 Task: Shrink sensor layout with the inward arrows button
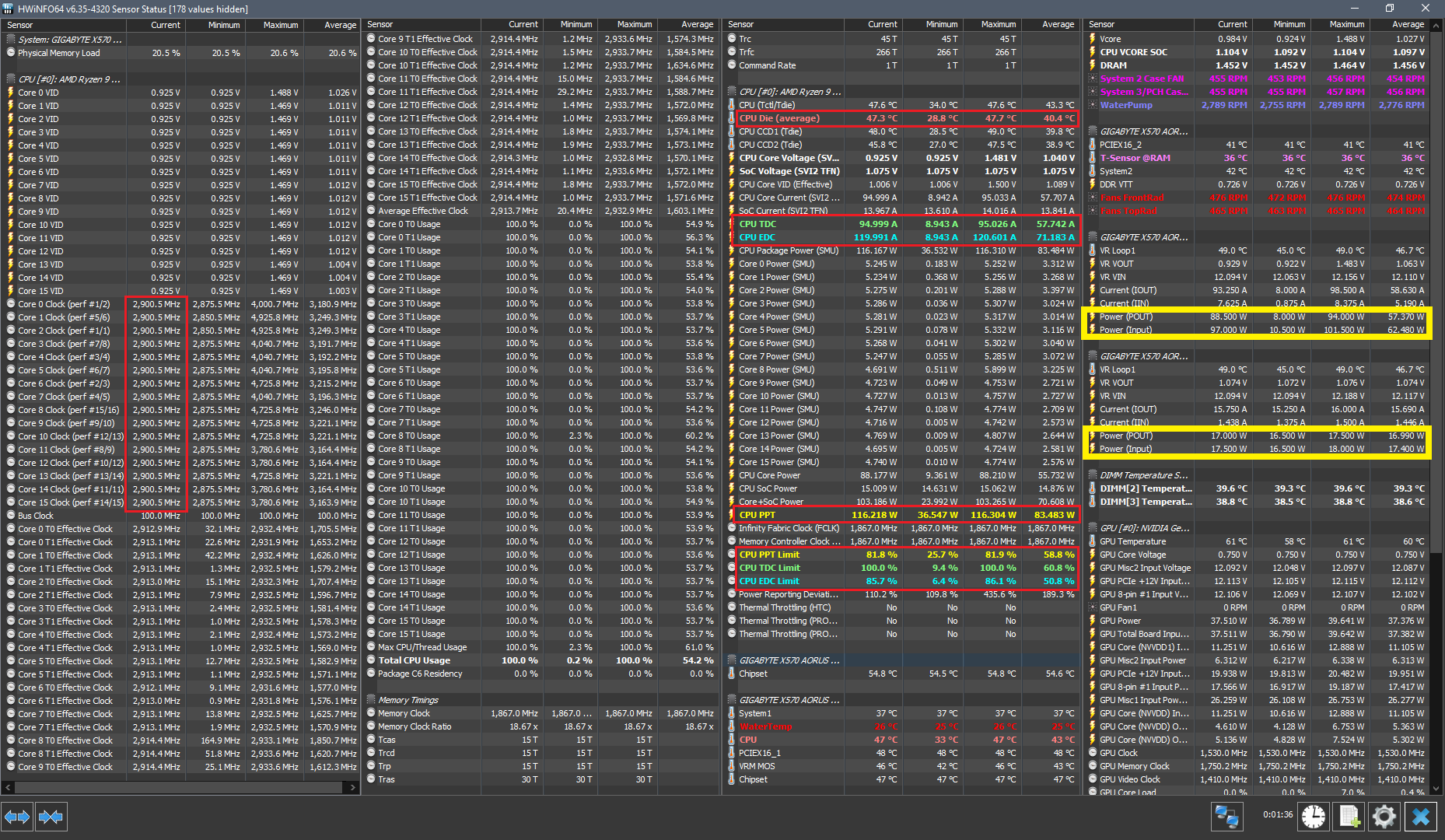coord(51,817)
